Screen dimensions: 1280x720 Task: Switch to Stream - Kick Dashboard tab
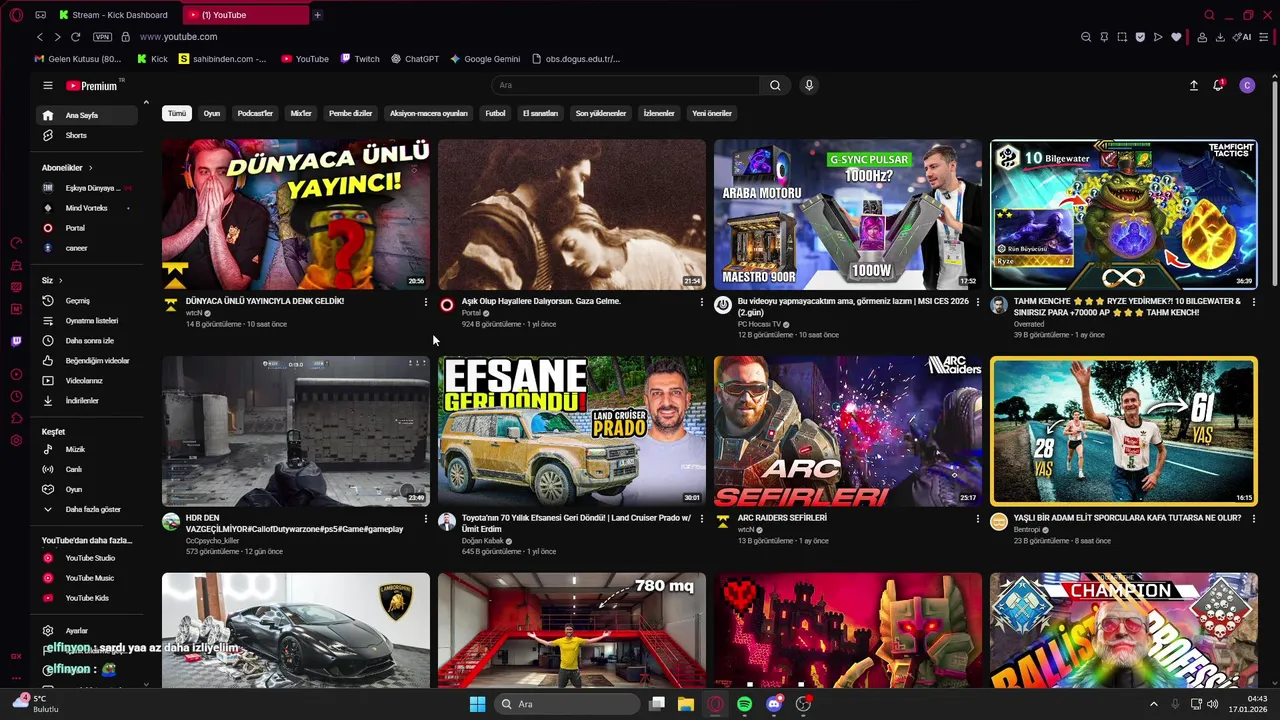coord(114,15)
